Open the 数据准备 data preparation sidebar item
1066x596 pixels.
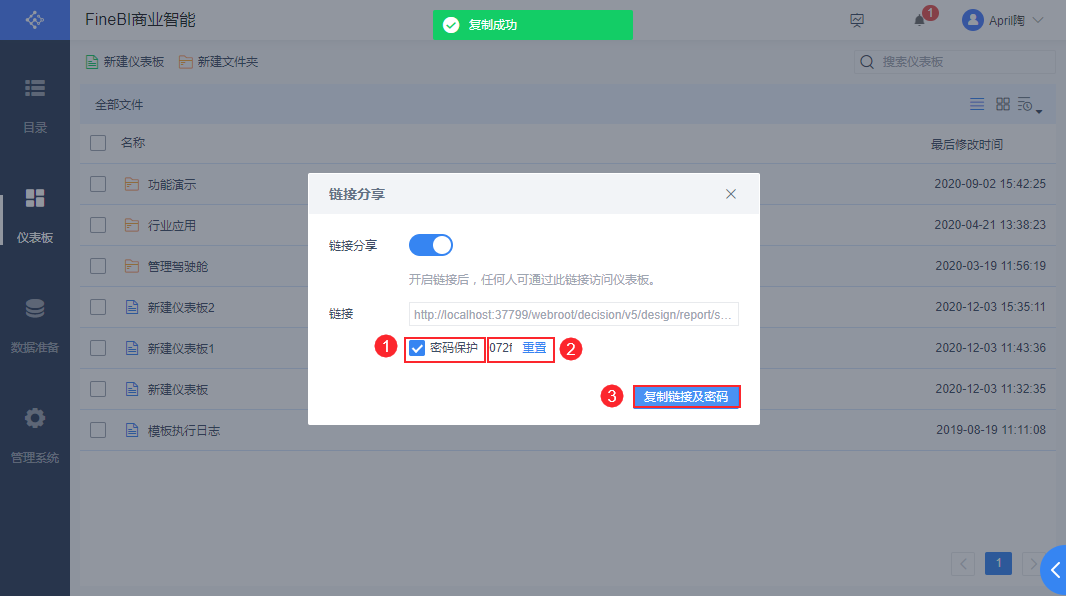(x=35, y=326)
